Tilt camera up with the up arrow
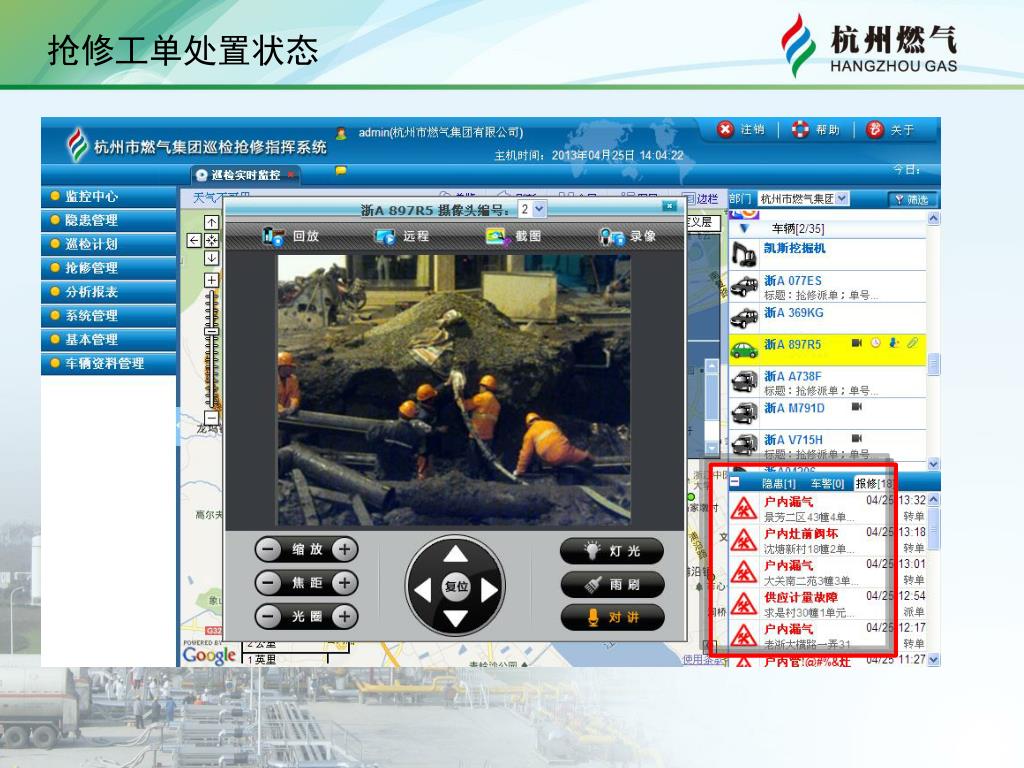This screenshot has width=1024, height=768. pyautogui.click(x=456, y=554)
